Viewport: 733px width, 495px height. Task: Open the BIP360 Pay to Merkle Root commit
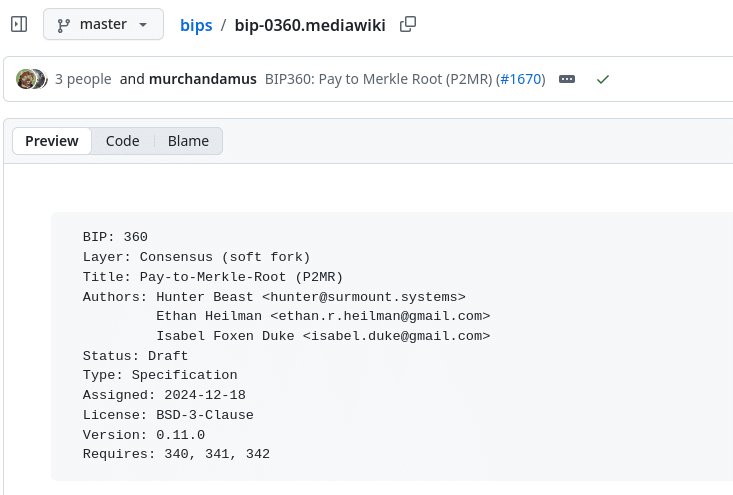tap(378, 79)
